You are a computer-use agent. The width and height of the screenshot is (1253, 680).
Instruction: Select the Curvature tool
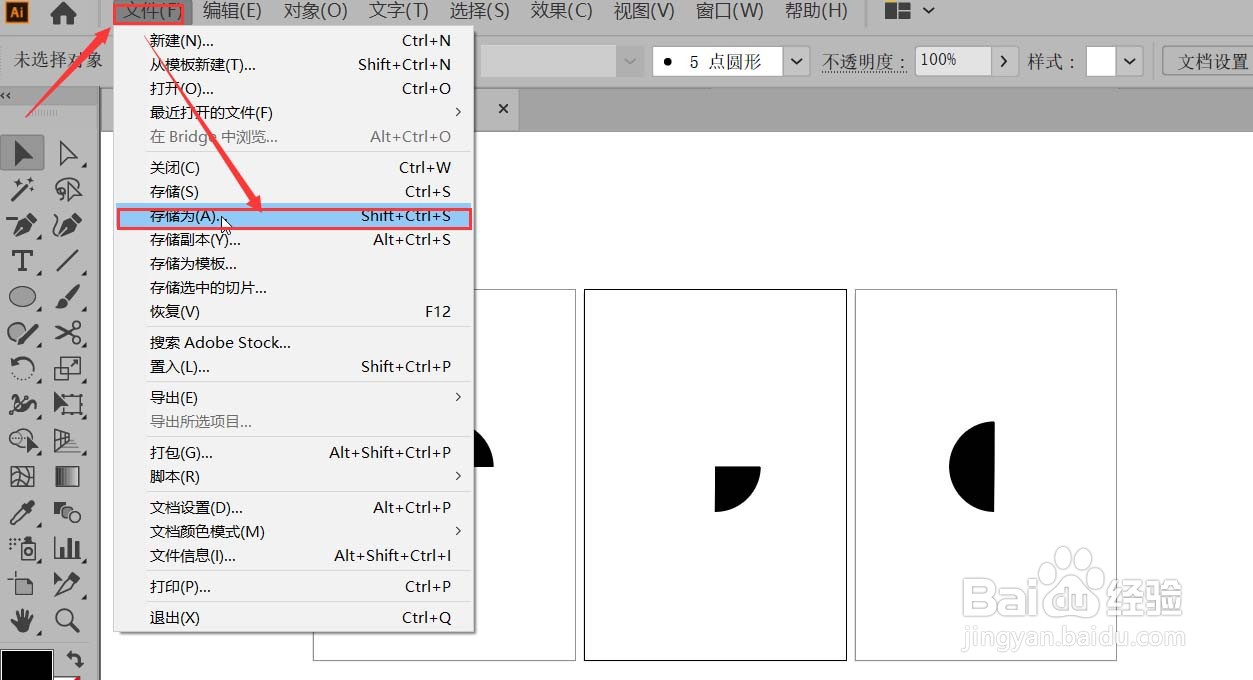coord(68,225)
